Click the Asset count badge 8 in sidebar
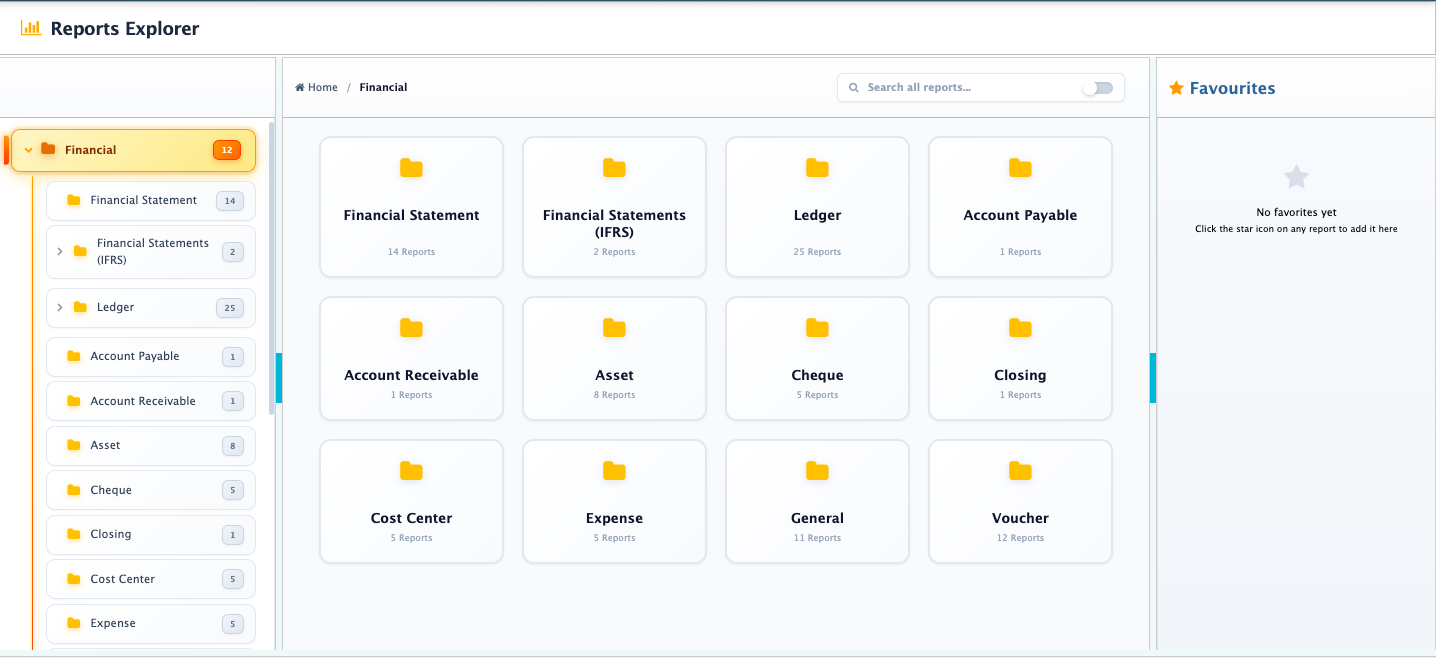Viewport: 1436px width, 658px height. [232, 446]
